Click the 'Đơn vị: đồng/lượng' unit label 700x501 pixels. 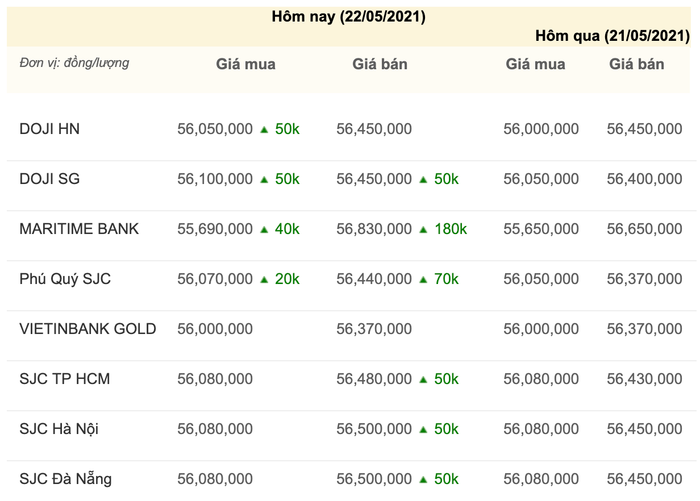point(74,63)
